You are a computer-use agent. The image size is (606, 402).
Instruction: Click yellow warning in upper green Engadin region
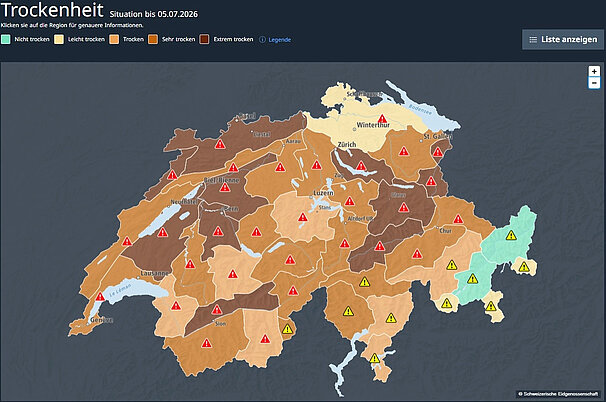(511, 235)
